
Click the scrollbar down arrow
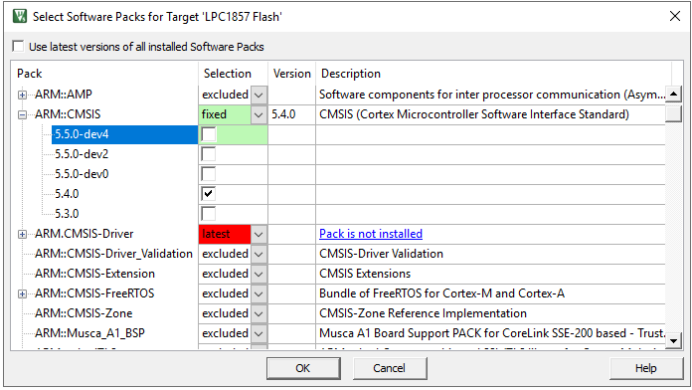tap(673, 341)
